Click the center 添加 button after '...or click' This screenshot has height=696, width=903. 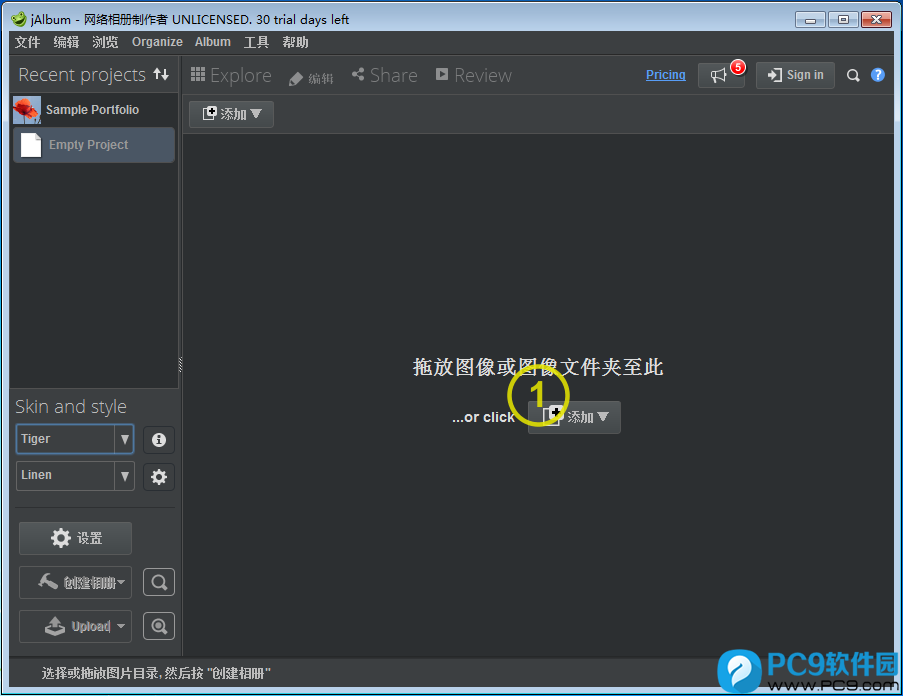click(574, 417)
